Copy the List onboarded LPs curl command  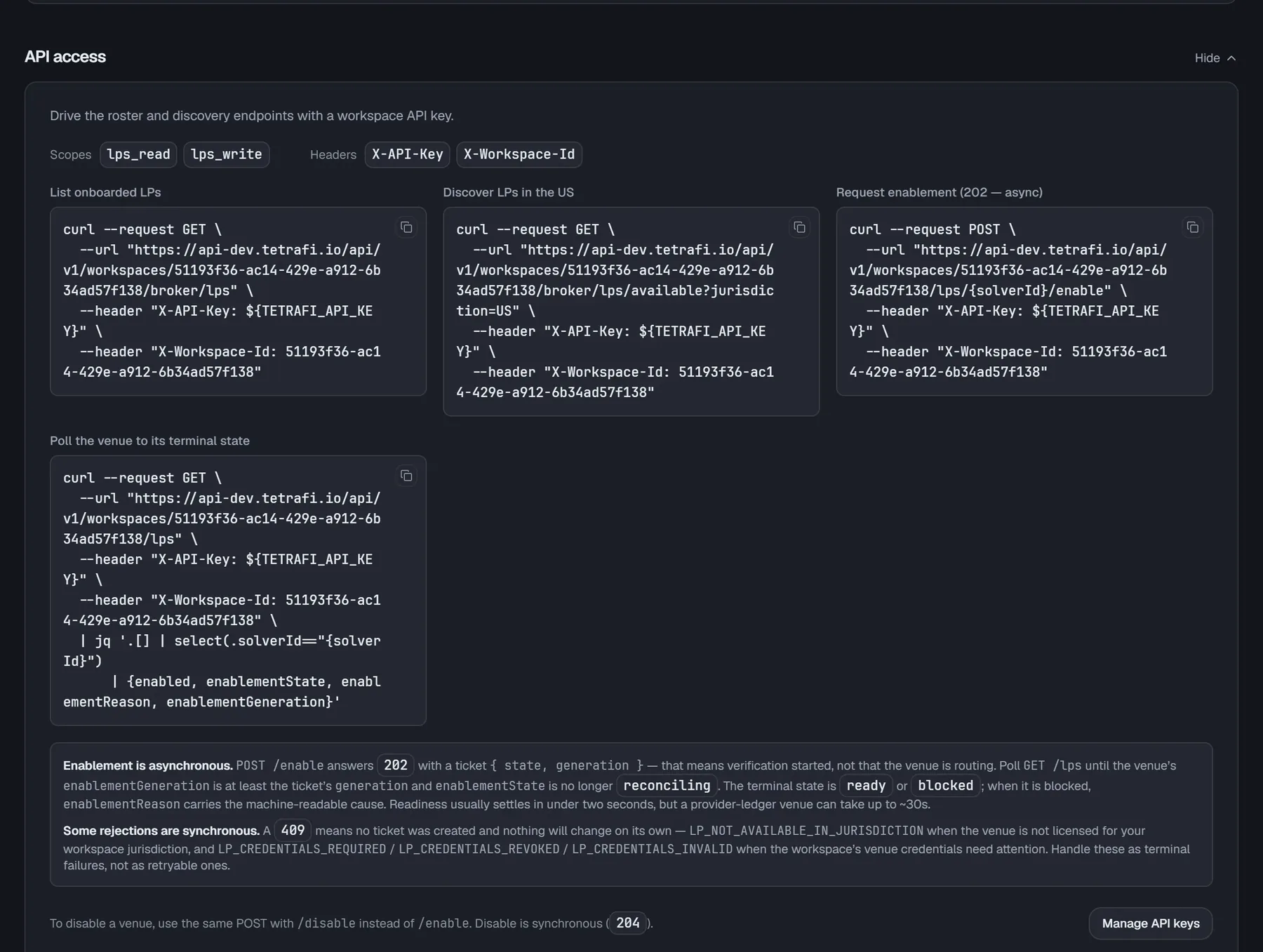(x=406, y=227)
